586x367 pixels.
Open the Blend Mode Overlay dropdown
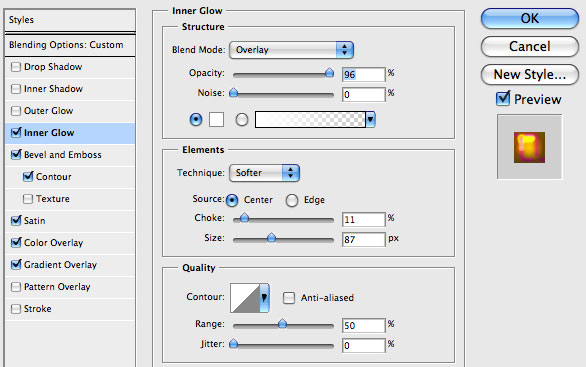tap(291, 50)
